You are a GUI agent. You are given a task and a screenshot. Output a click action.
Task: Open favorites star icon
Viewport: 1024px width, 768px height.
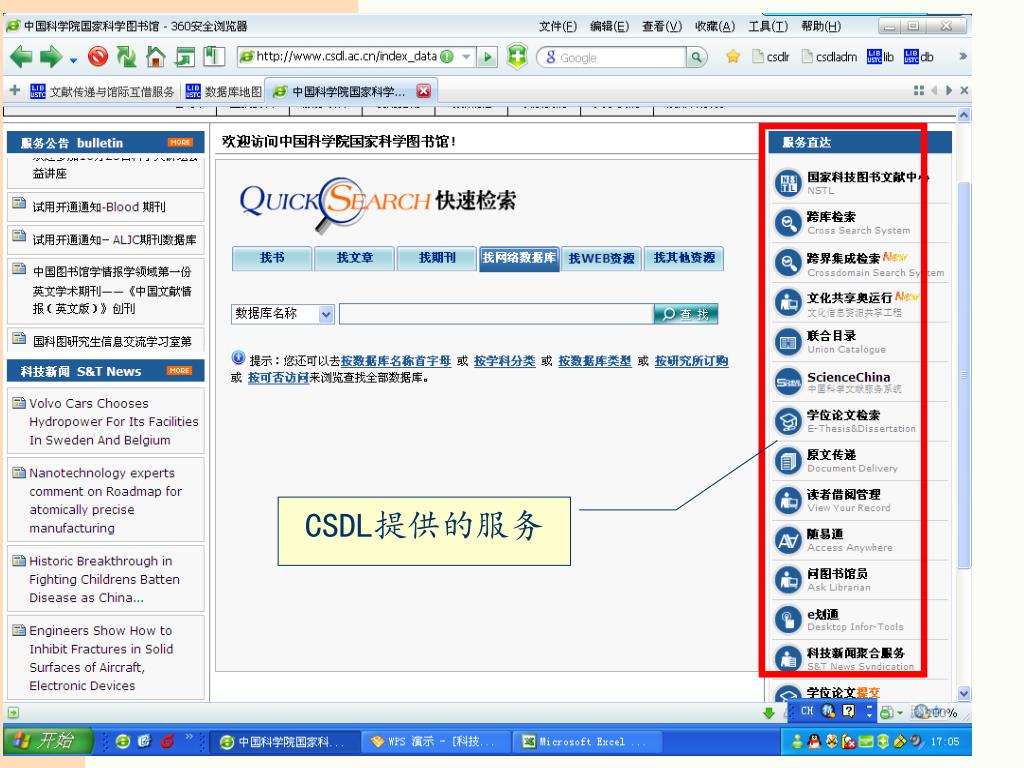[733, 57]
